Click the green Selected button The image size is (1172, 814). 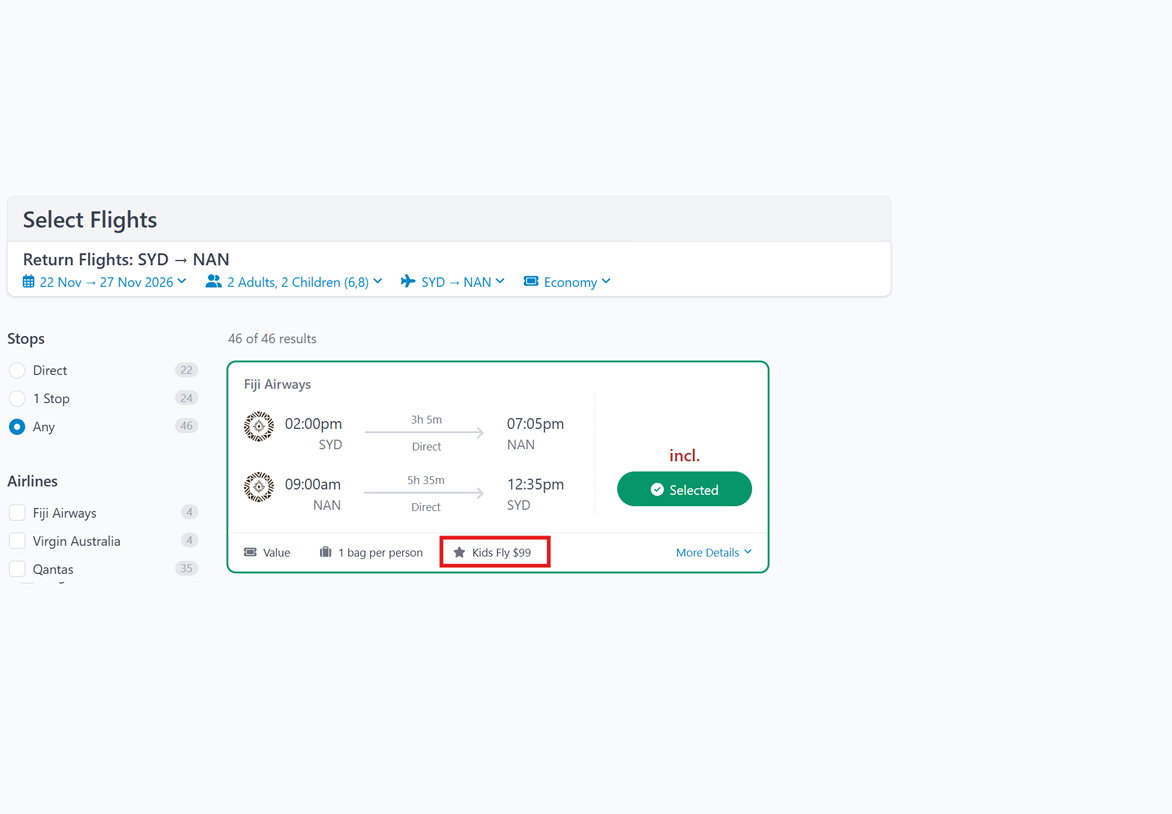pos(684,489)
